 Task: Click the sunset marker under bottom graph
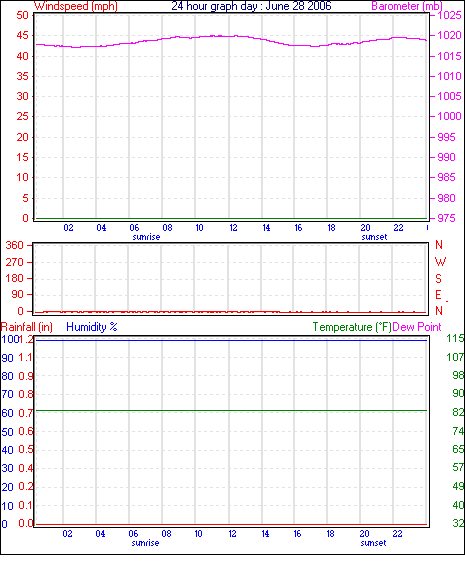(x=373, y=543)
